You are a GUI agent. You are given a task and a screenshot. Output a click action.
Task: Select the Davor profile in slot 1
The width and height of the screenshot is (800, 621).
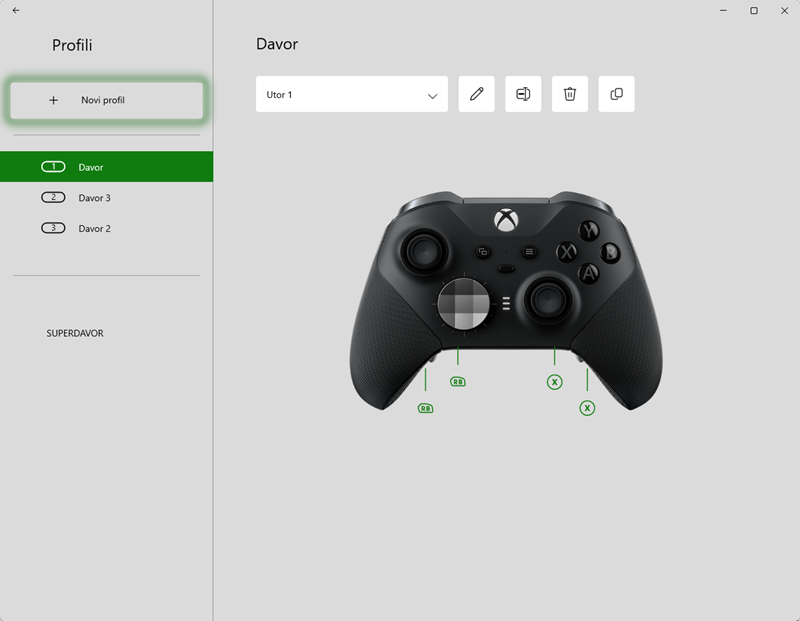coord(107,167)
